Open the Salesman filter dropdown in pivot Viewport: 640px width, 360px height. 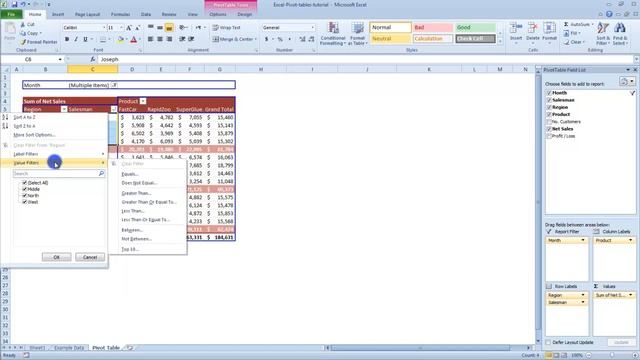[x=114, y=109]
